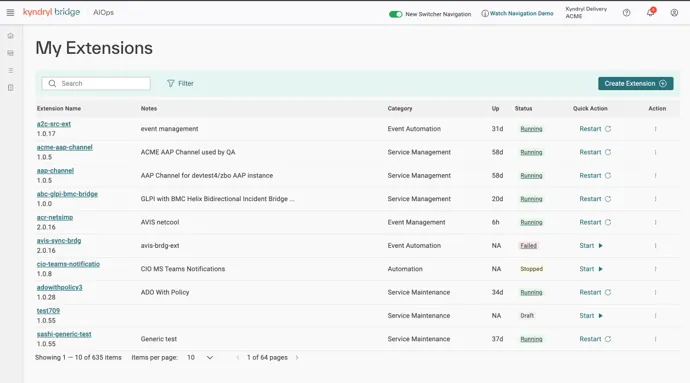
Task: Open the home icon in sidebar
Action: coord(11,36)
